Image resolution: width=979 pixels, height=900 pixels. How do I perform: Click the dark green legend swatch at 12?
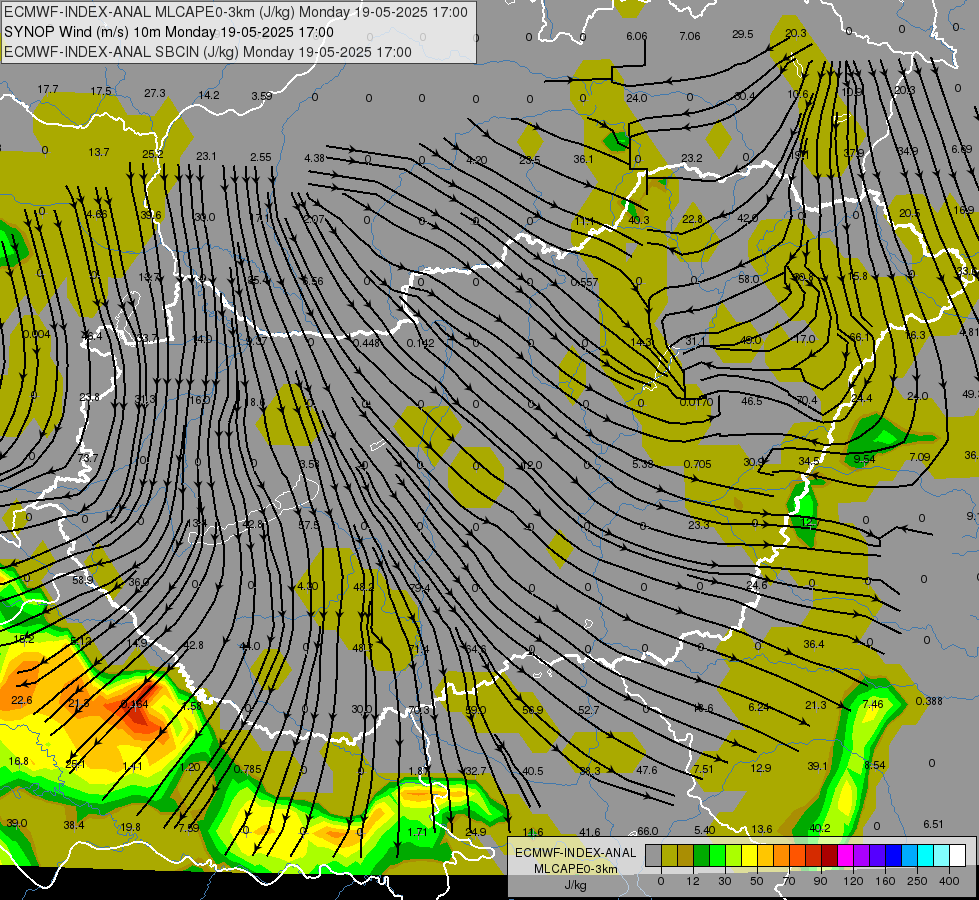point(702,856)
